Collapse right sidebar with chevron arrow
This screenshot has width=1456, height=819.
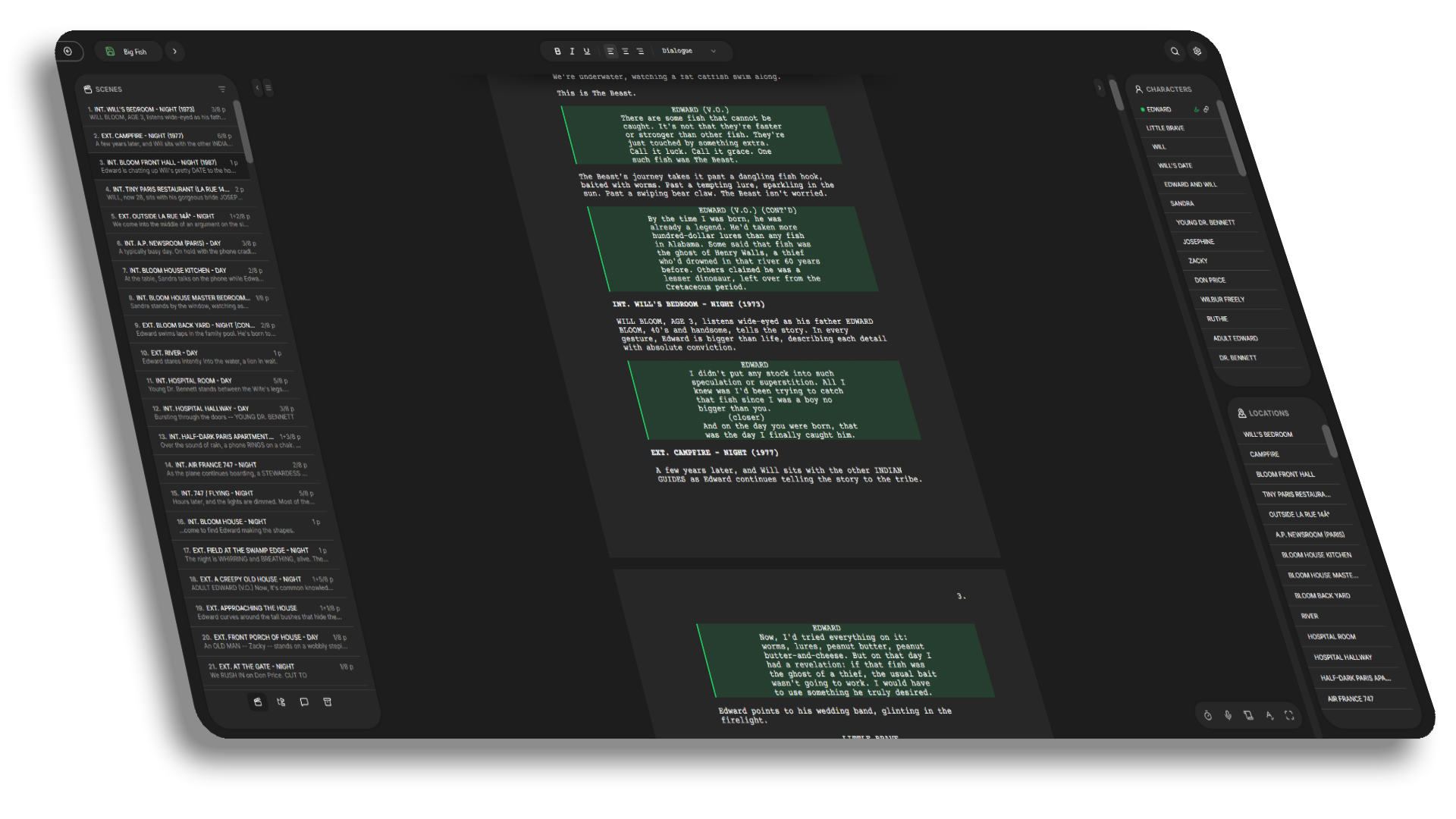(x=1099, y=88)
